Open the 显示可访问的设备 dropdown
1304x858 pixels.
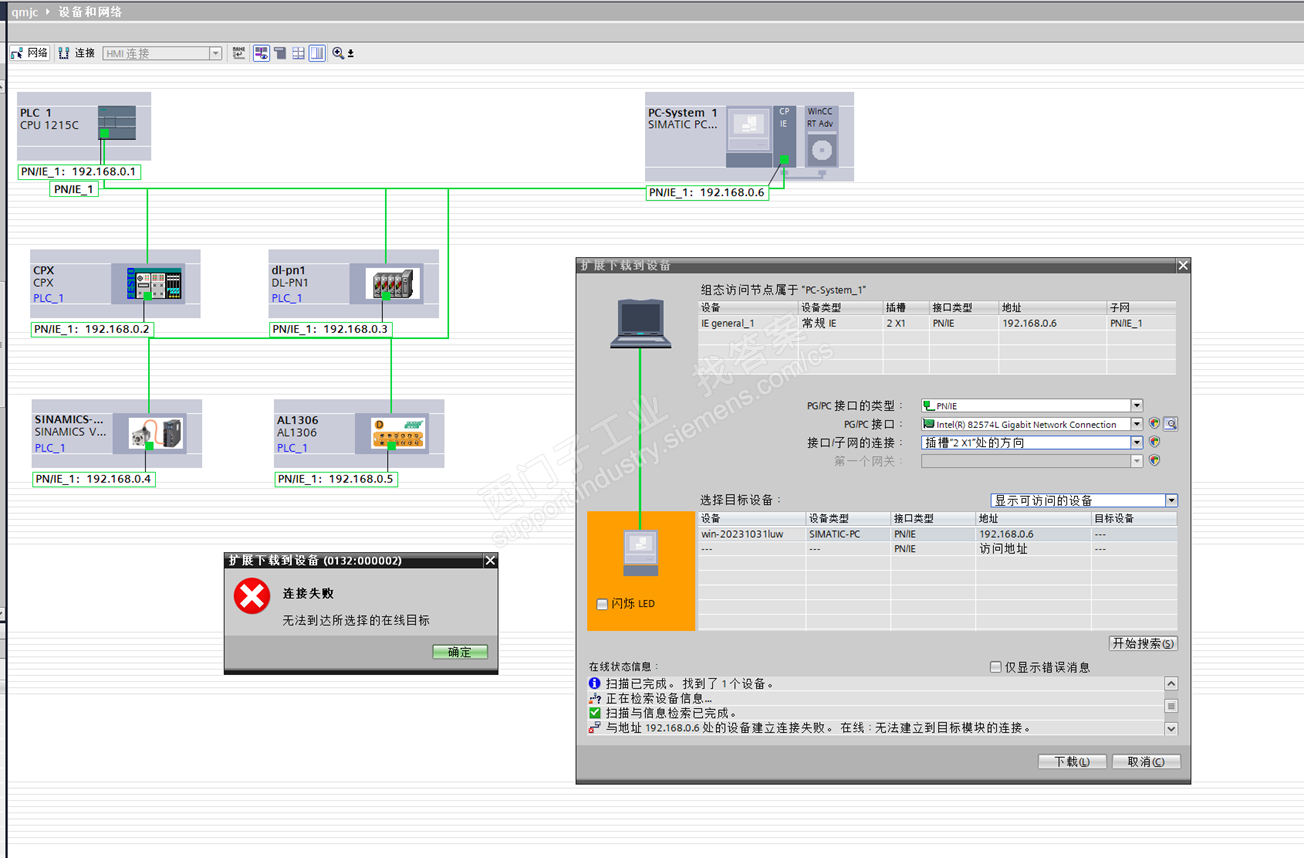[x=1171, y=500]
